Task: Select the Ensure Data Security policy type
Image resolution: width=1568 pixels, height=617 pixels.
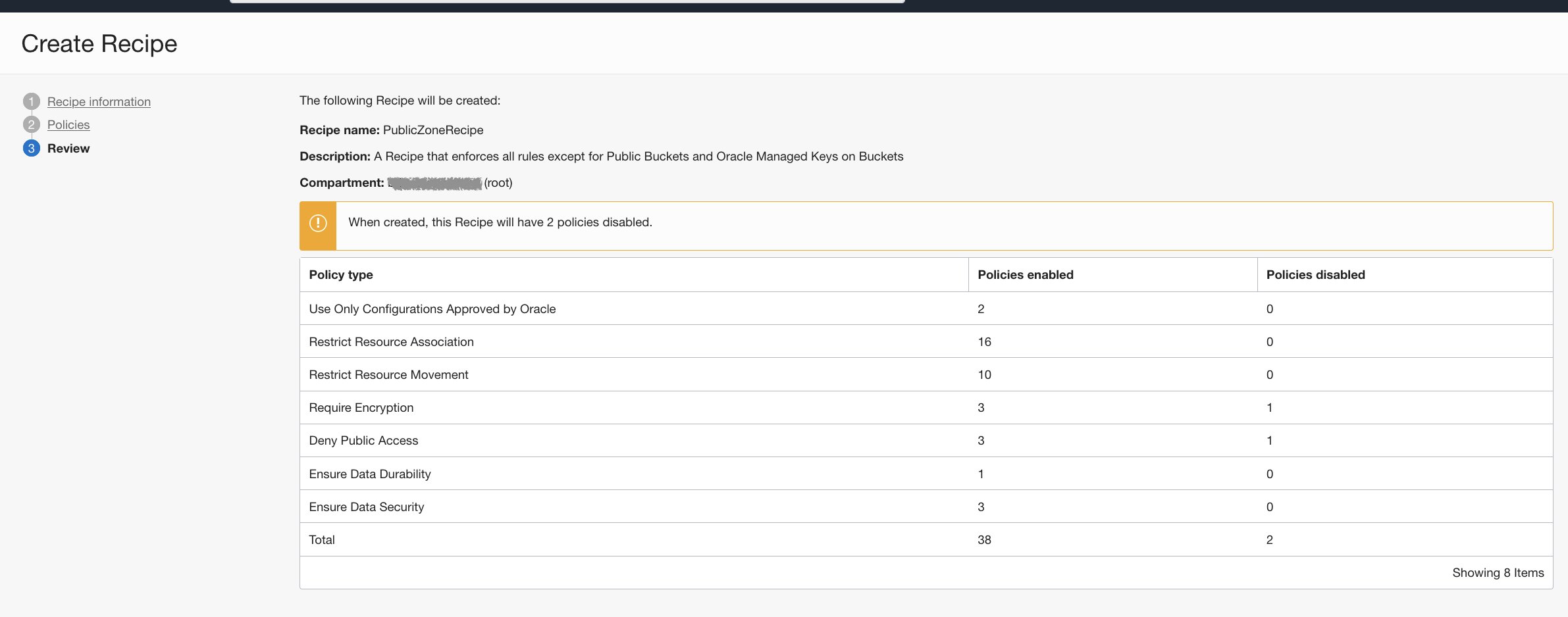Action: point(367,507)
